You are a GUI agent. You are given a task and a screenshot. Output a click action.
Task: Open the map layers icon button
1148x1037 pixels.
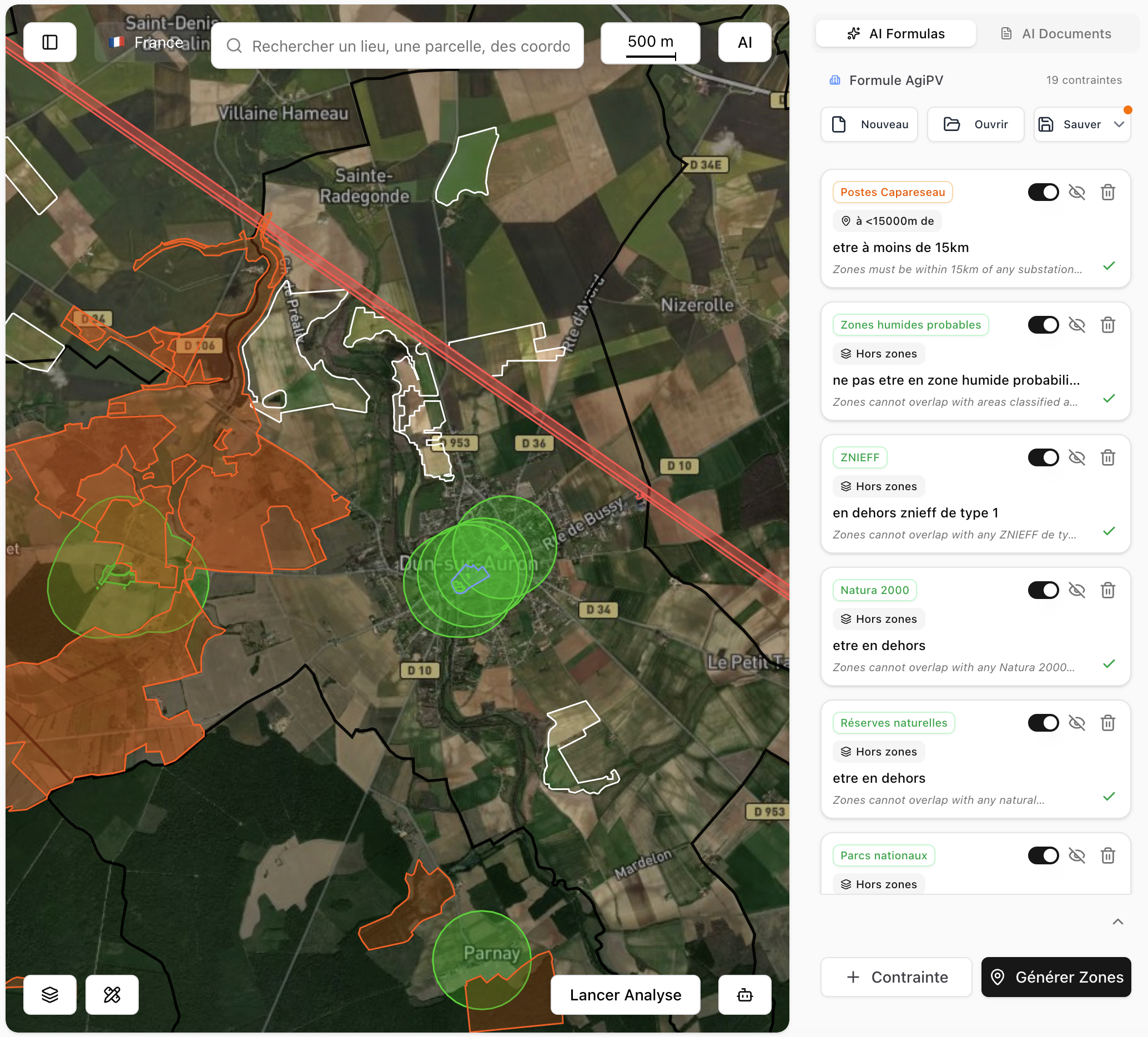pos(50,994)
